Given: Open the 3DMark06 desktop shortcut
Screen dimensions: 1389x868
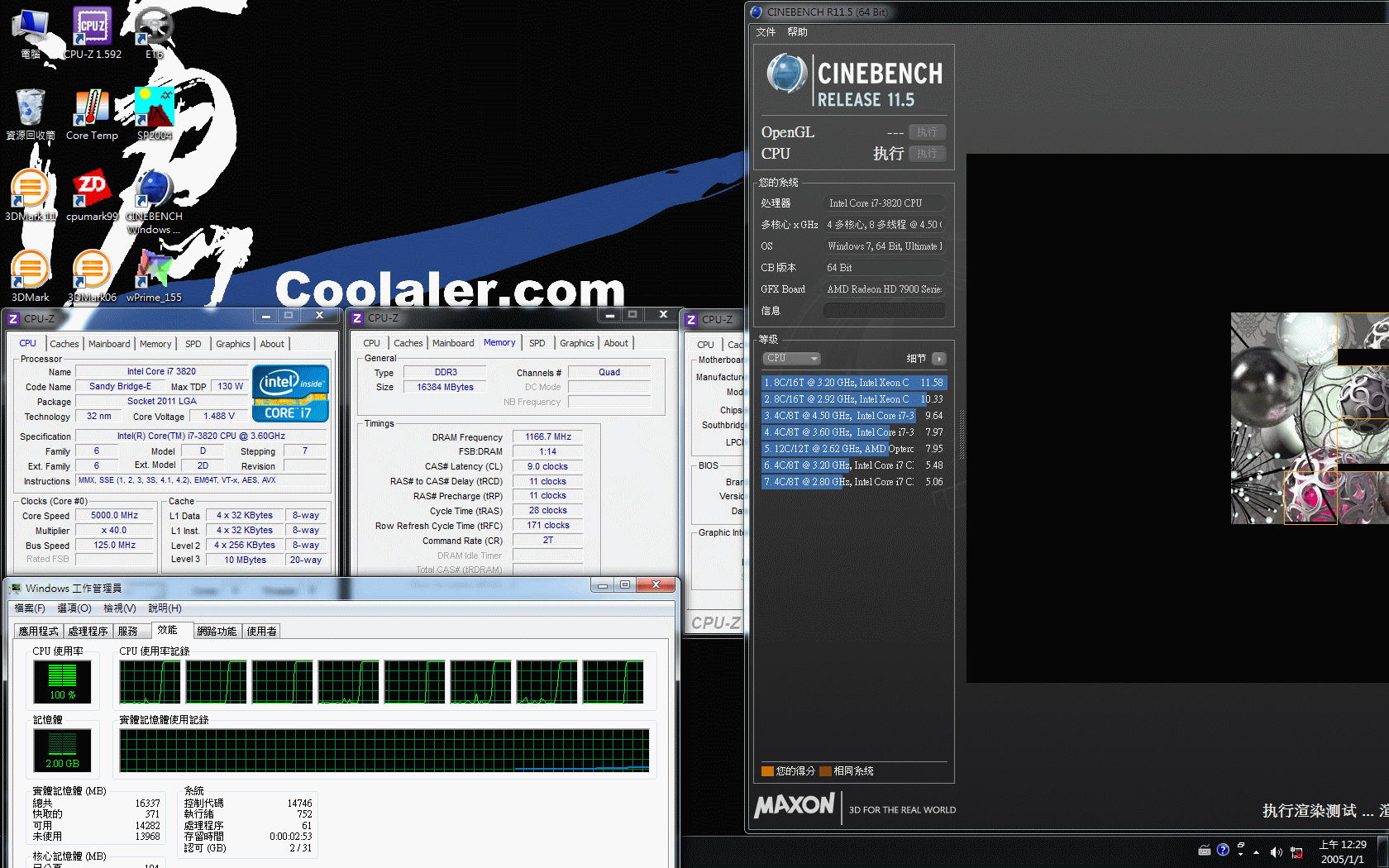Looking at the screenshot, I should (92, 276).
